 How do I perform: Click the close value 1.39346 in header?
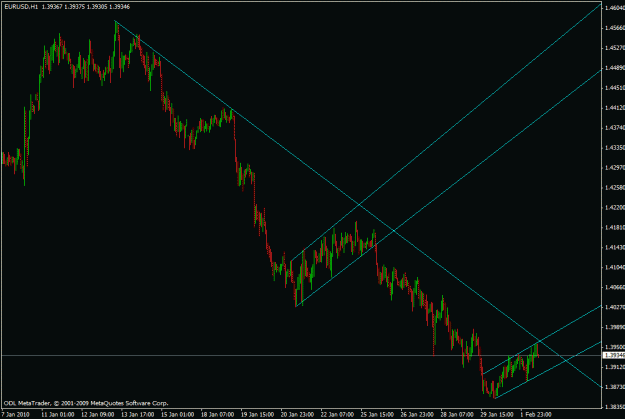[120, 7]
